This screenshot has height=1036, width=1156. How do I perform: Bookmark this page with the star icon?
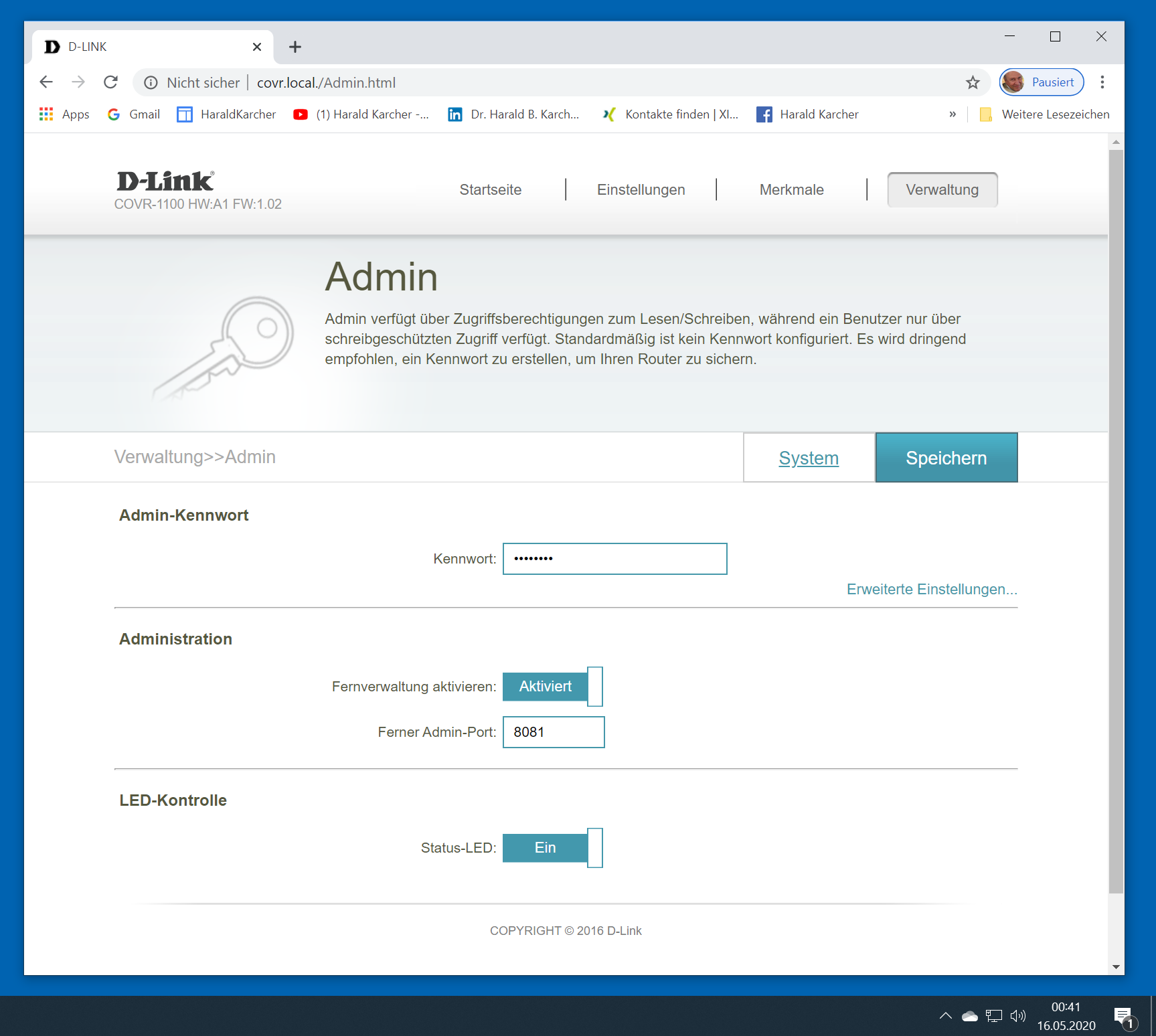click(973, 82)
